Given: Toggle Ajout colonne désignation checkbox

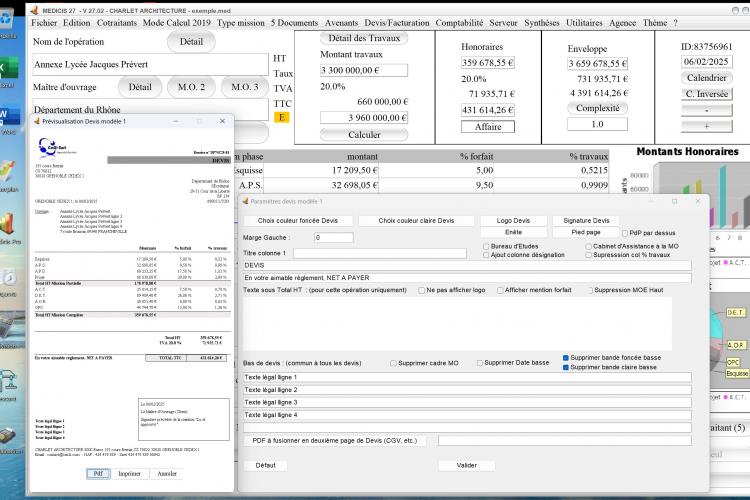Looking at the screenshot, I should [x=486, y=255].
